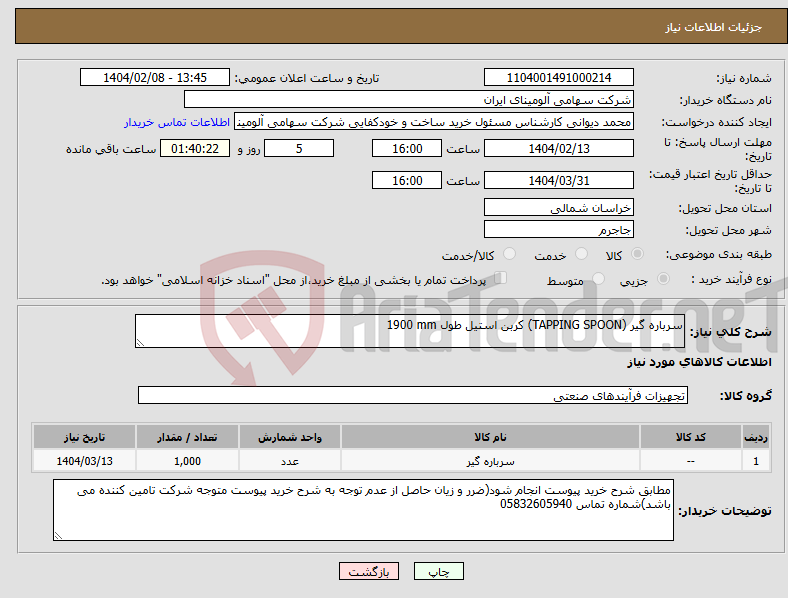Click the شماره نیاز number field
Image resolution: width=788 pixels, height=598 pixels.
pyautogui.click(x=558, y=77)
